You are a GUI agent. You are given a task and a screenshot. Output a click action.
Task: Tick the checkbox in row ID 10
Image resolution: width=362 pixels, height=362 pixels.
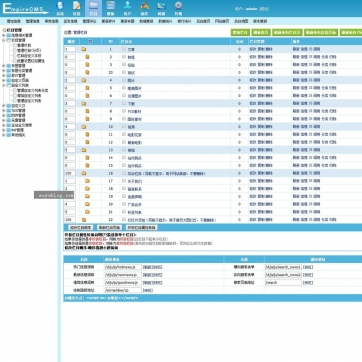(124, 126)
